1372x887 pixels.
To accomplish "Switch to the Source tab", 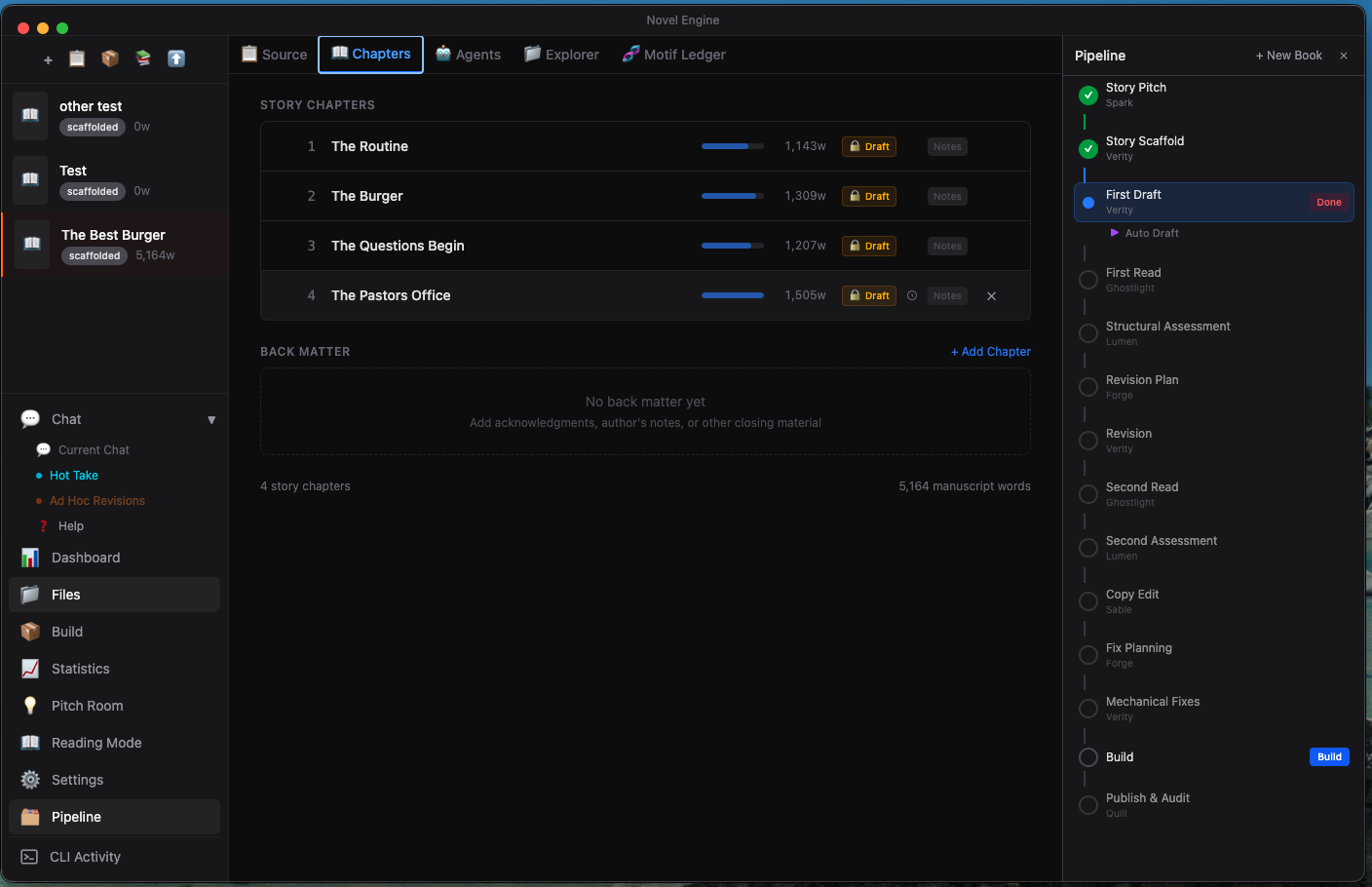I will pos(274,55).
